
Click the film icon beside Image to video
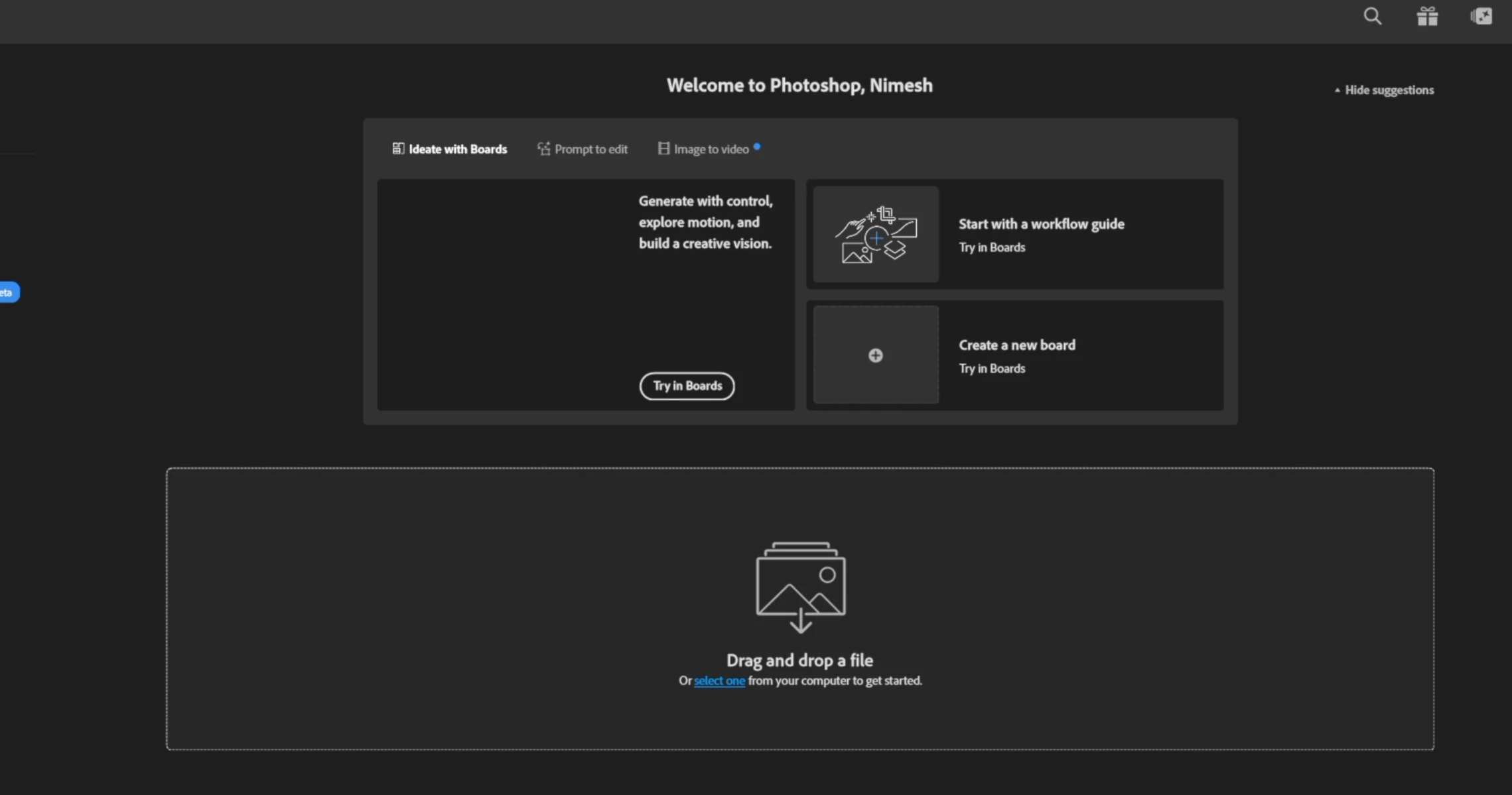(x=663, y=149)
